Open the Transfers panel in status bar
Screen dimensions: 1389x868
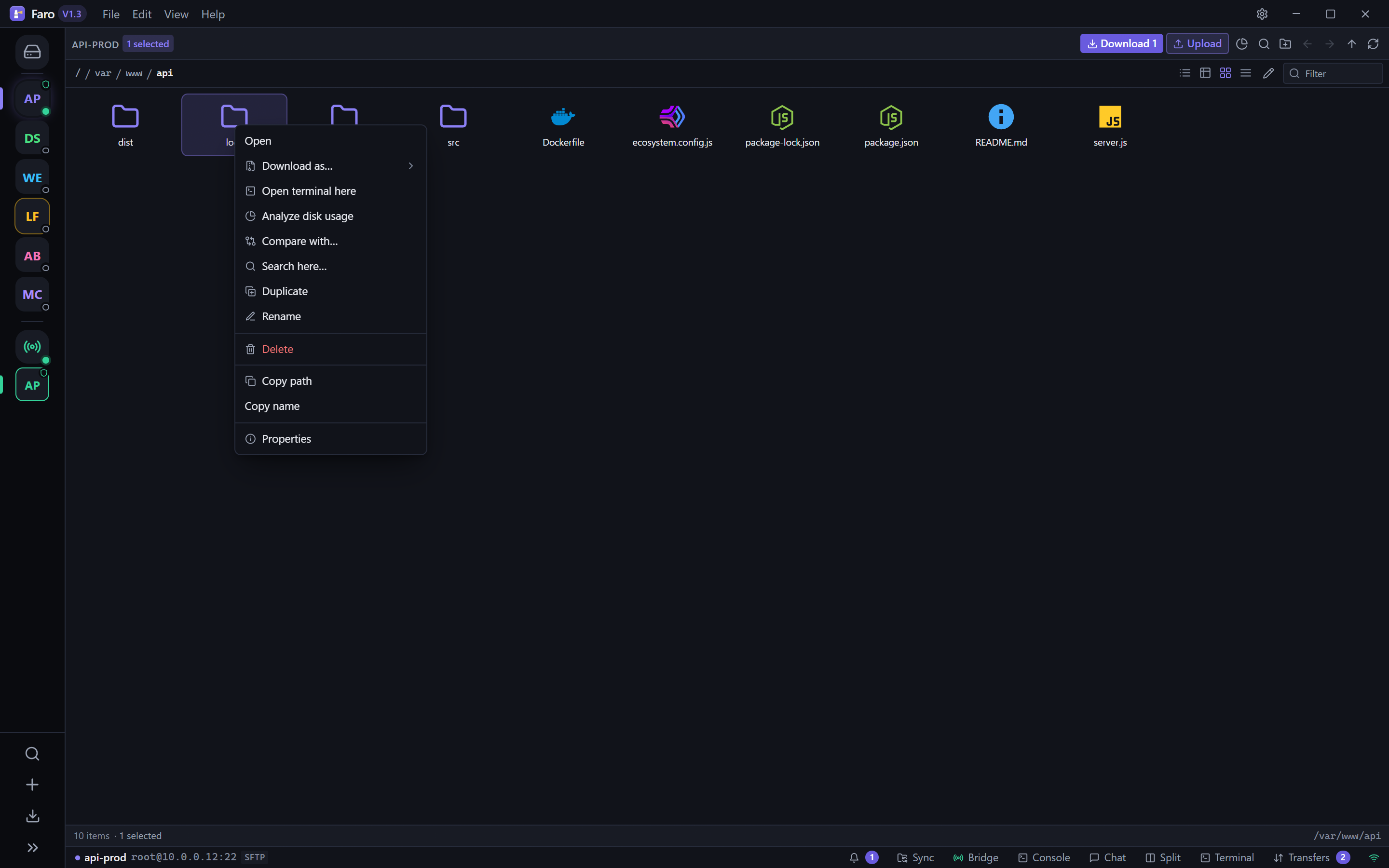(x=1311, y=857)
